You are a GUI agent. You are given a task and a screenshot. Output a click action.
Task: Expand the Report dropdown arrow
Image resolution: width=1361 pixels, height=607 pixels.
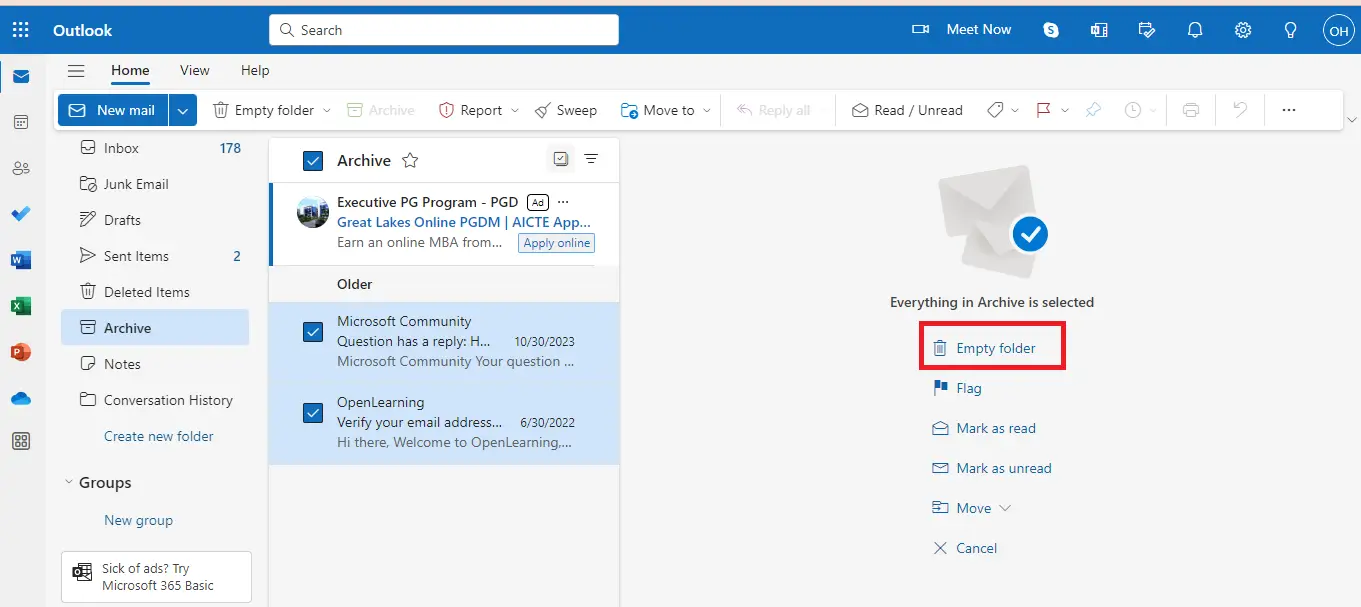tap(515, 111)
